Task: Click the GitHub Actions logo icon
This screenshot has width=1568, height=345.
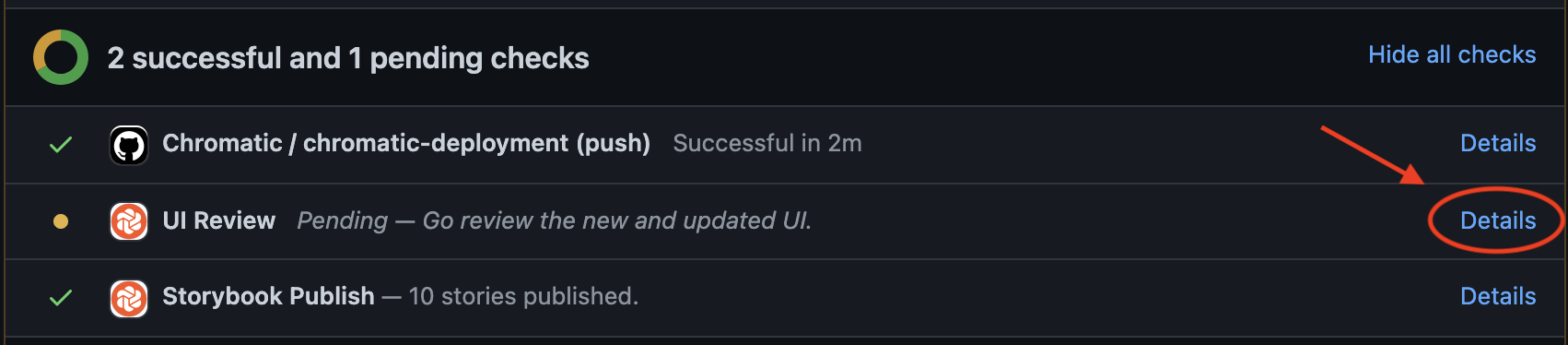Action: click(x=129, y=145)
